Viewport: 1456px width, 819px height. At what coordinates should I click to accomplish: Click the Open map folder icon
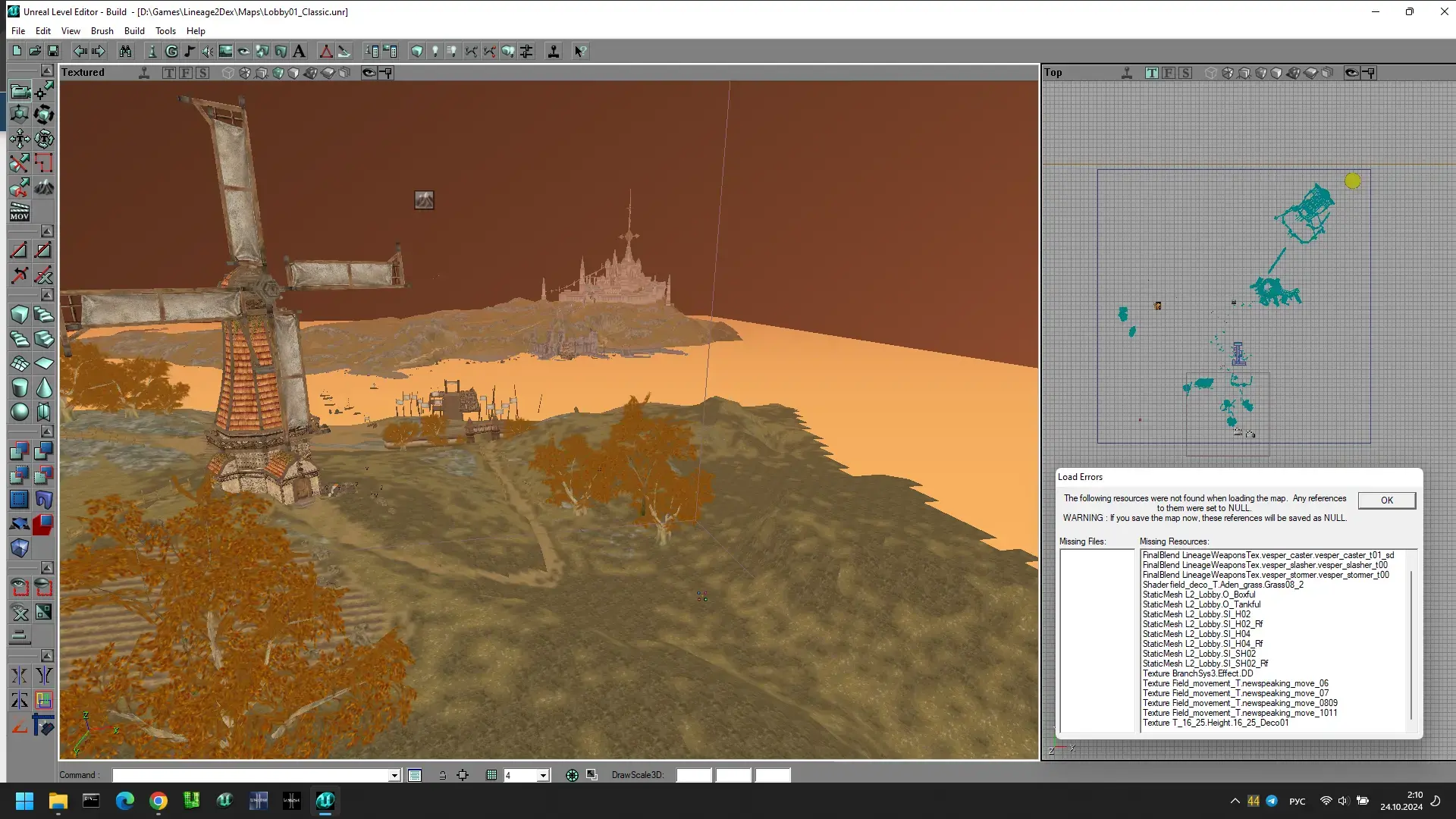click(35, 51)
